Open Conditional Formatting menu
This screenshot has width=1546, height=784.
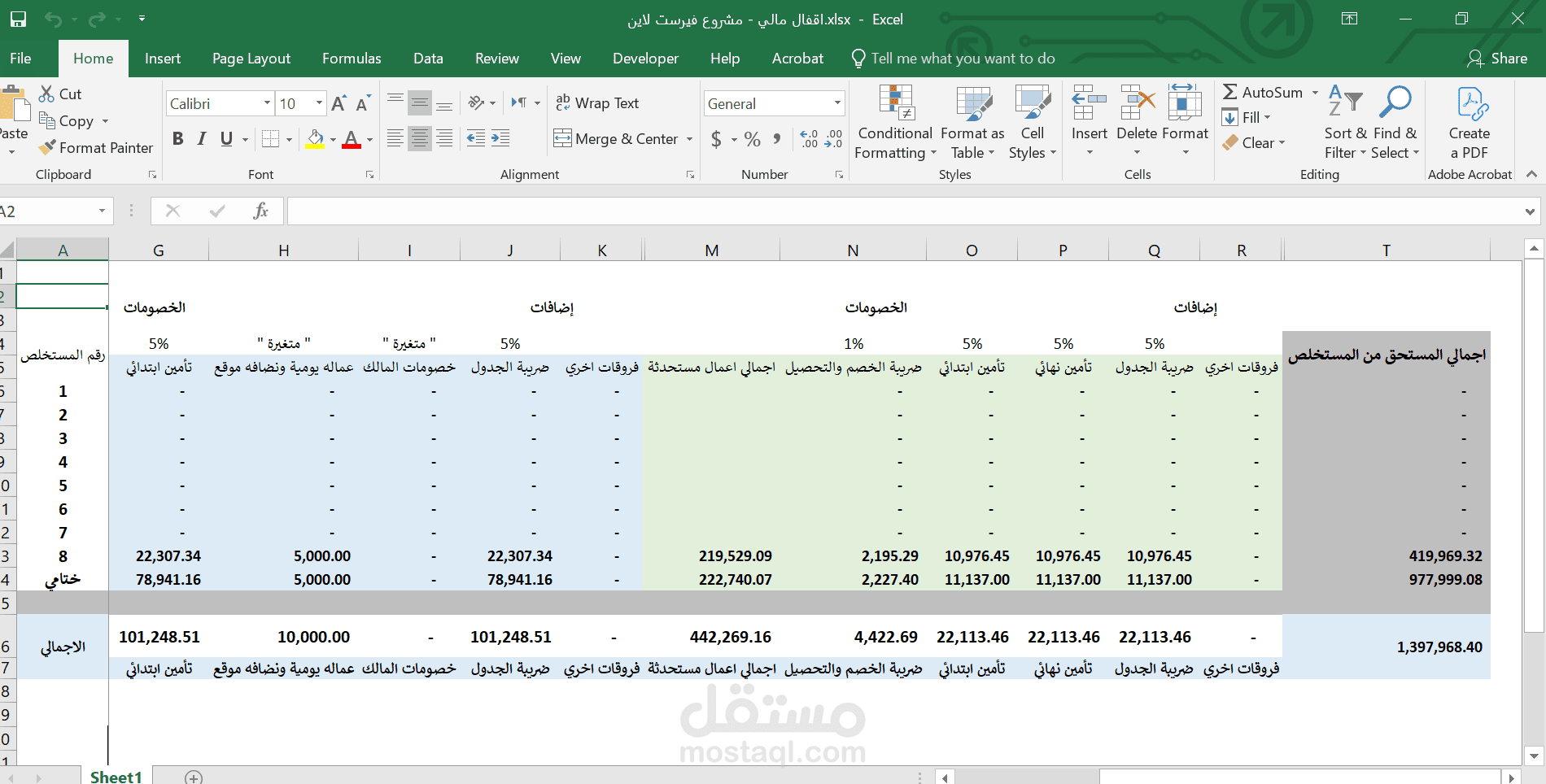895,122
